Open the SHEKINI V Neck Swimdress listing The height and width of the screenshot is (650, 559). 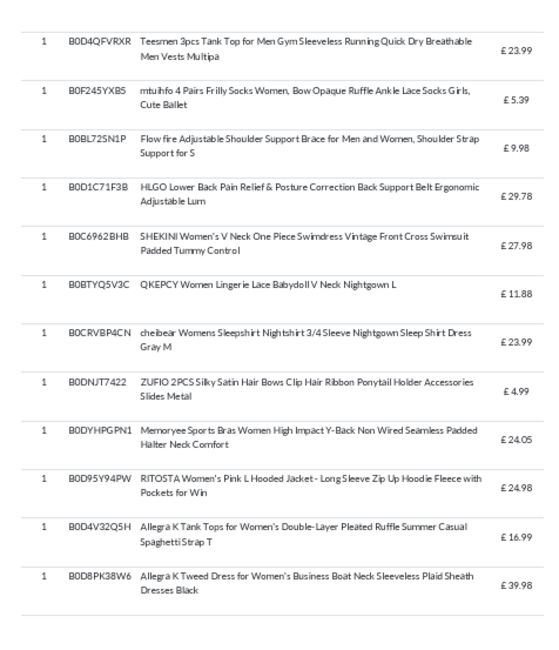304,243
